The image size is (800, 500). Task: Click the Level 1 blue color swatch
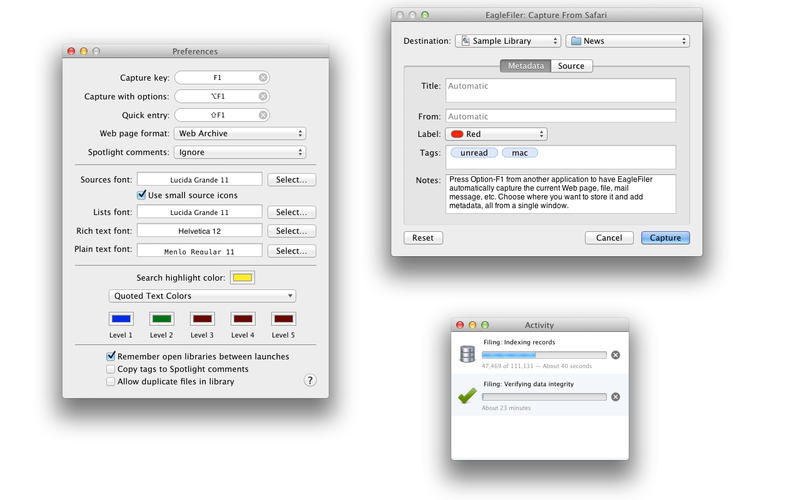tap(121, 319)
